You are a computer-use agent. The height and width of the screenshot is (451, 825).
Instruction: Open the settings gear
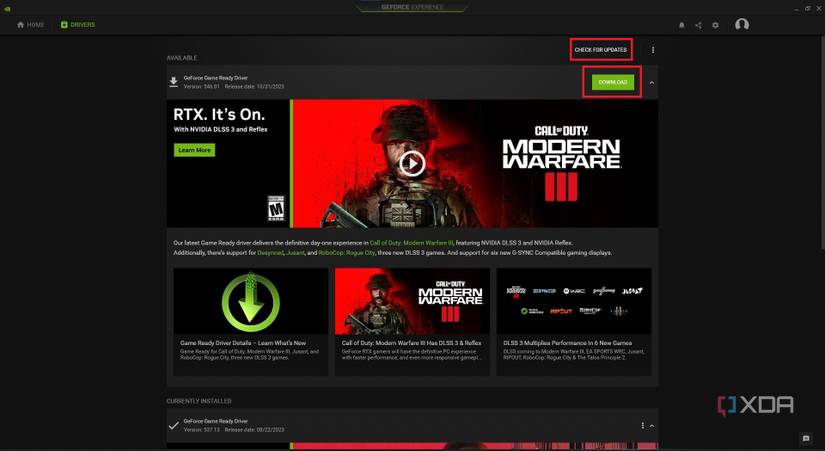point(715,25)
